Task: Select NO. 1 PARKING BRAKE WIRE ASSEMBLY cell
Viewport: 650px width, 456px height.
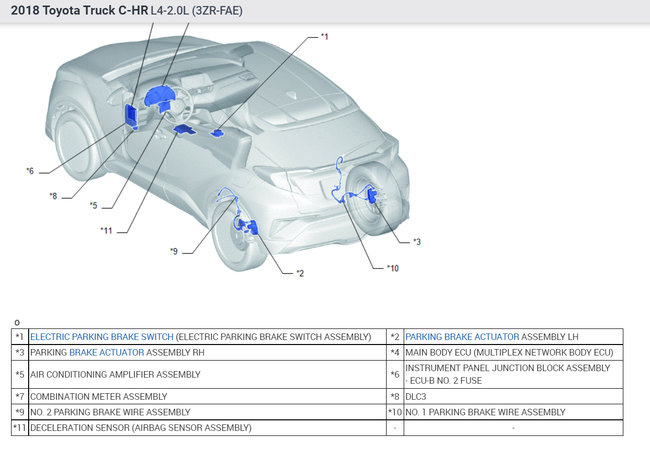Action: click(x=513, y=412)
